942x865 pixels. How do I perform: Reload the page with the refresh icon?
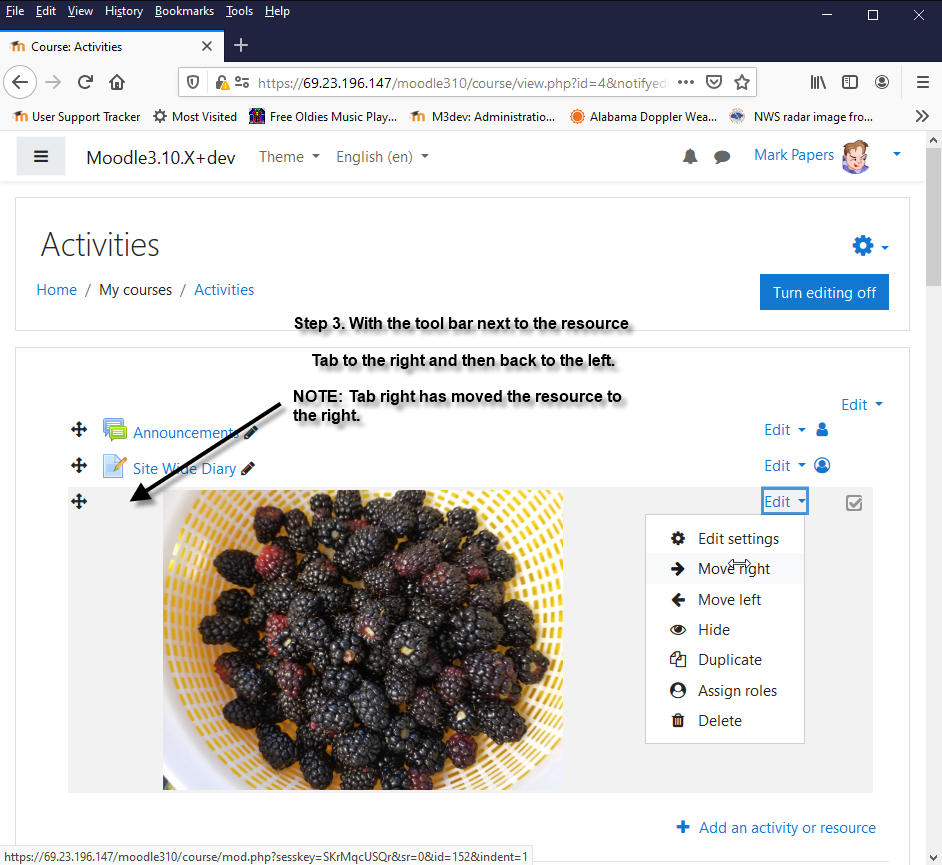tap(85, 82)
